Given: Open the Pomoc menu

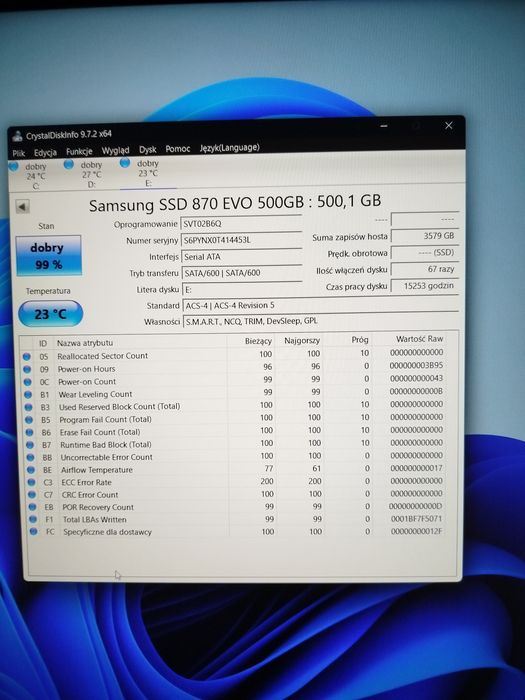Looking at the screenshot, I should 178,149.
